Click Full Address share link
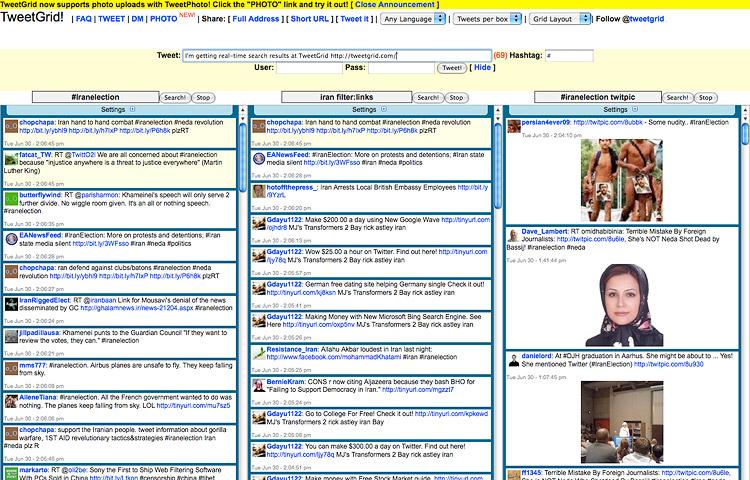This screenshot has width=750, height=480. pos(256,19)
